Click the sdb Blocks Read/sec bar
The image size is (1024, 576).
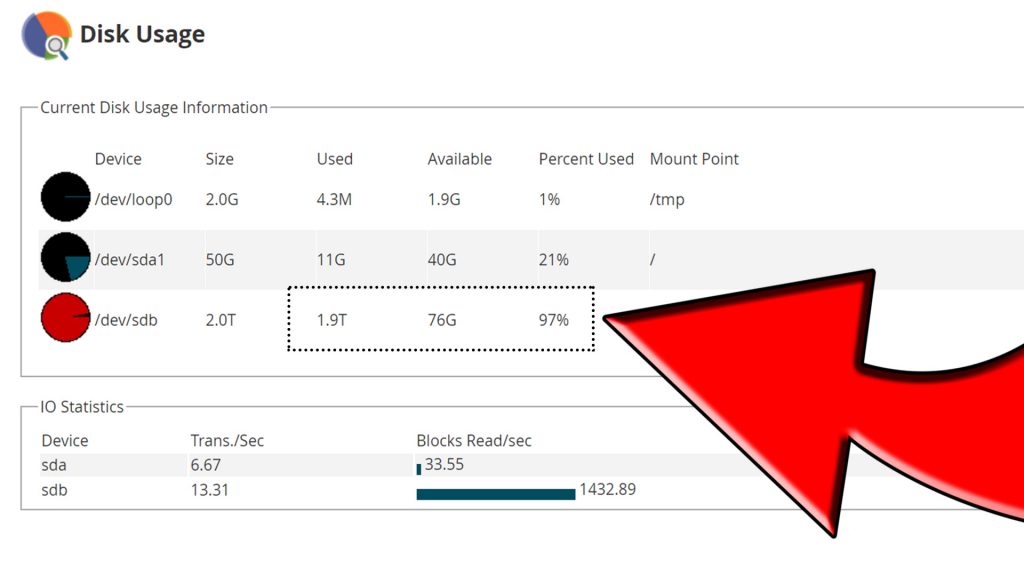[x=495, y=493]
